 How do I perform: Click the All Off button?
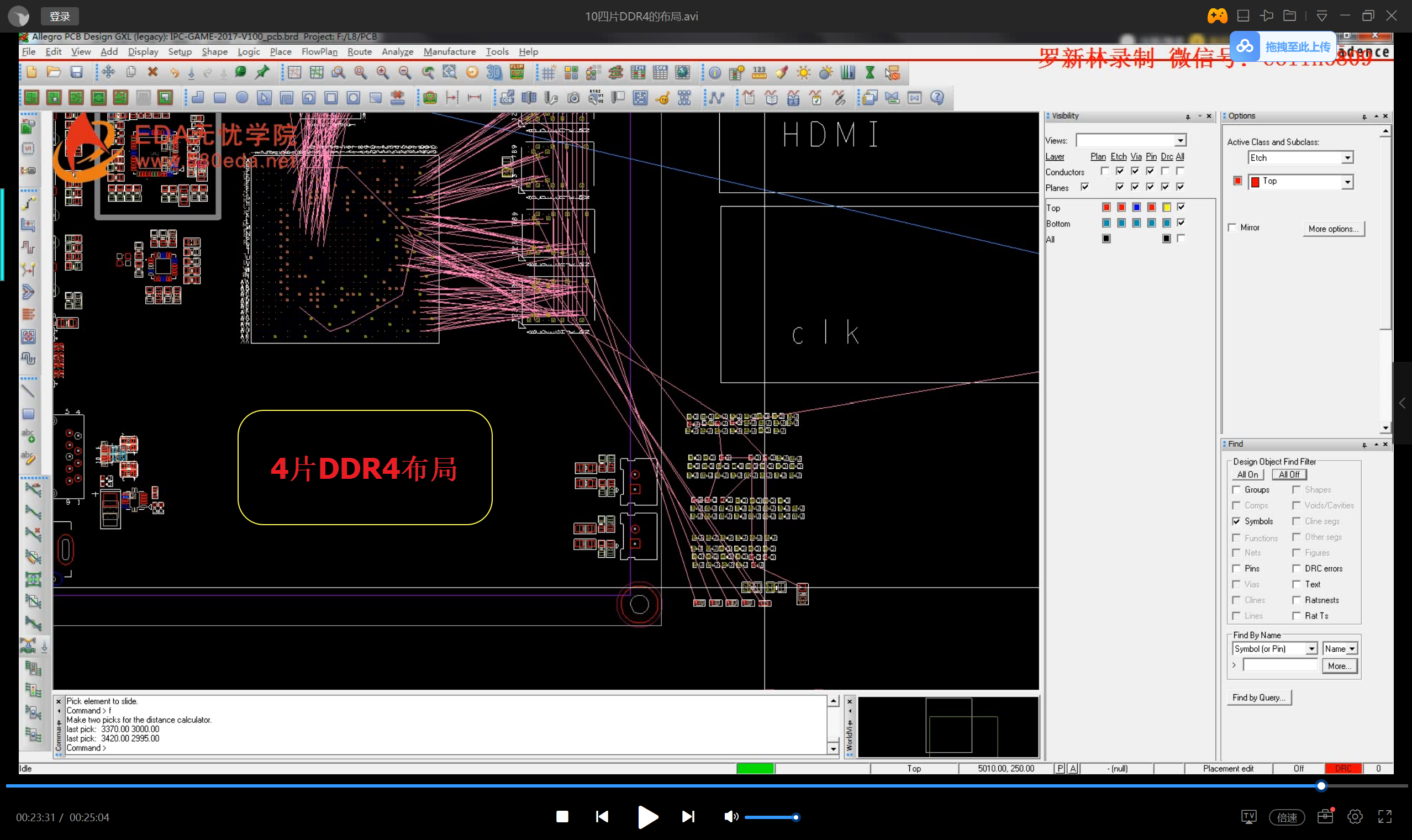(x=1289, y=474)
